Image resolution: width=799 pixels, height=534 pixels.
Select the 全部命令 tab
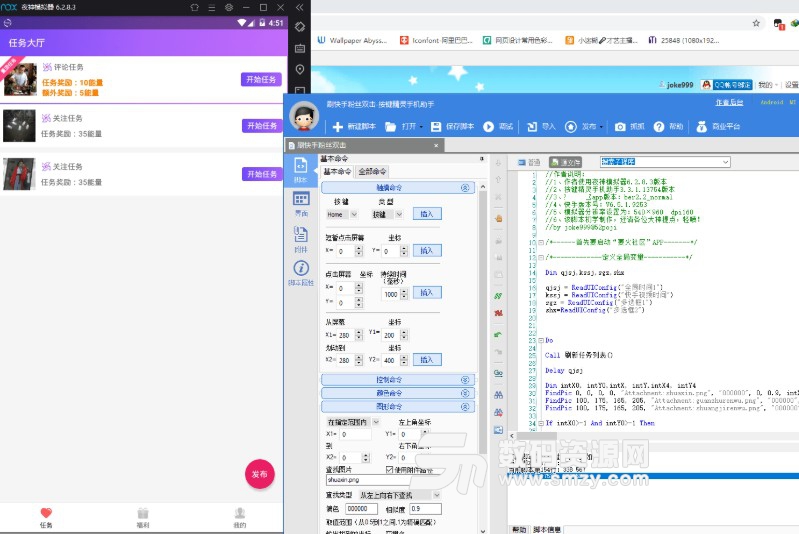pyautogui.click(x=372, y=172)
